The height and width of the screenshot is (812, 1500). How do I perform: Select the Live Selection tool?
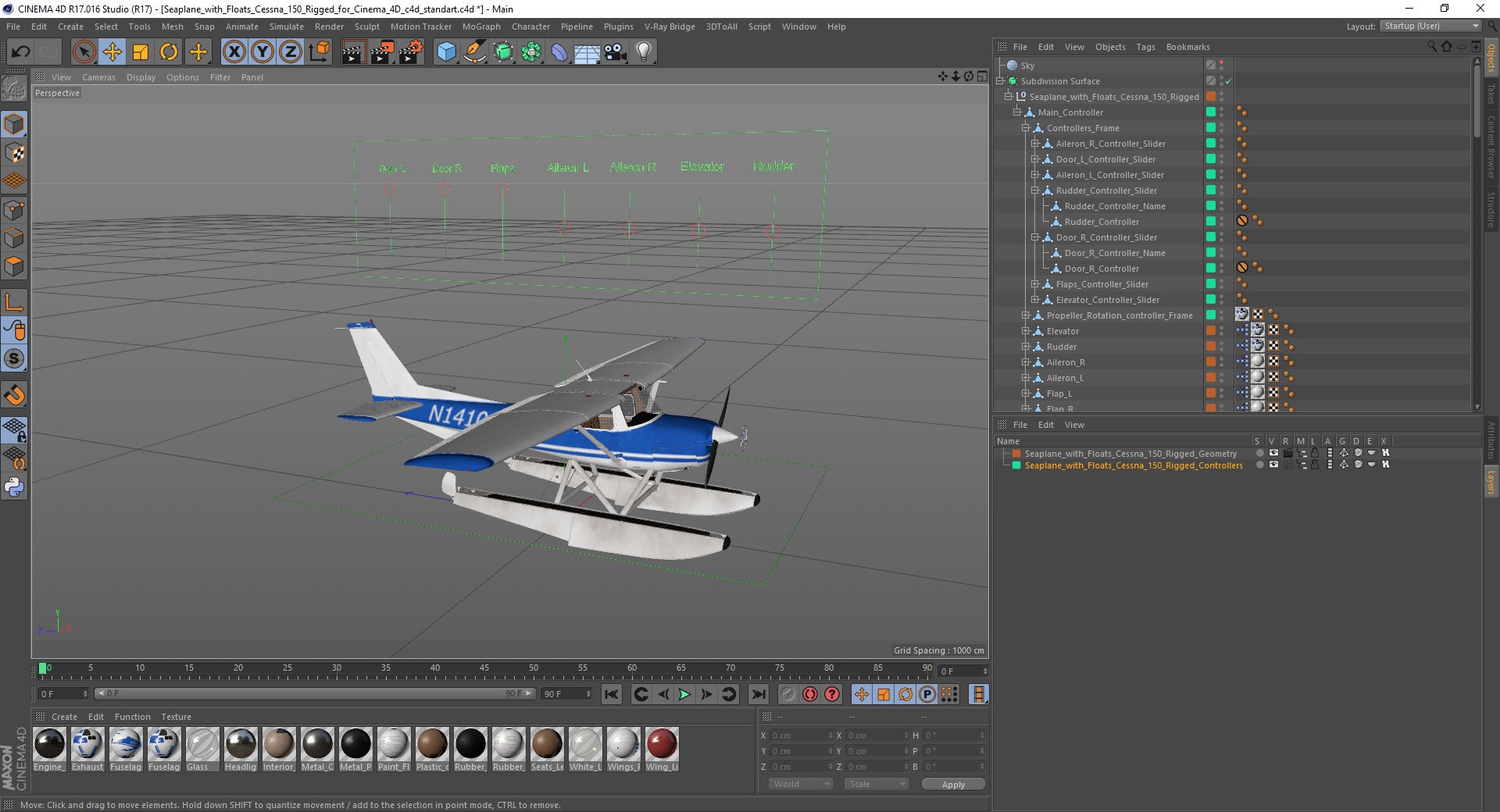84,52
